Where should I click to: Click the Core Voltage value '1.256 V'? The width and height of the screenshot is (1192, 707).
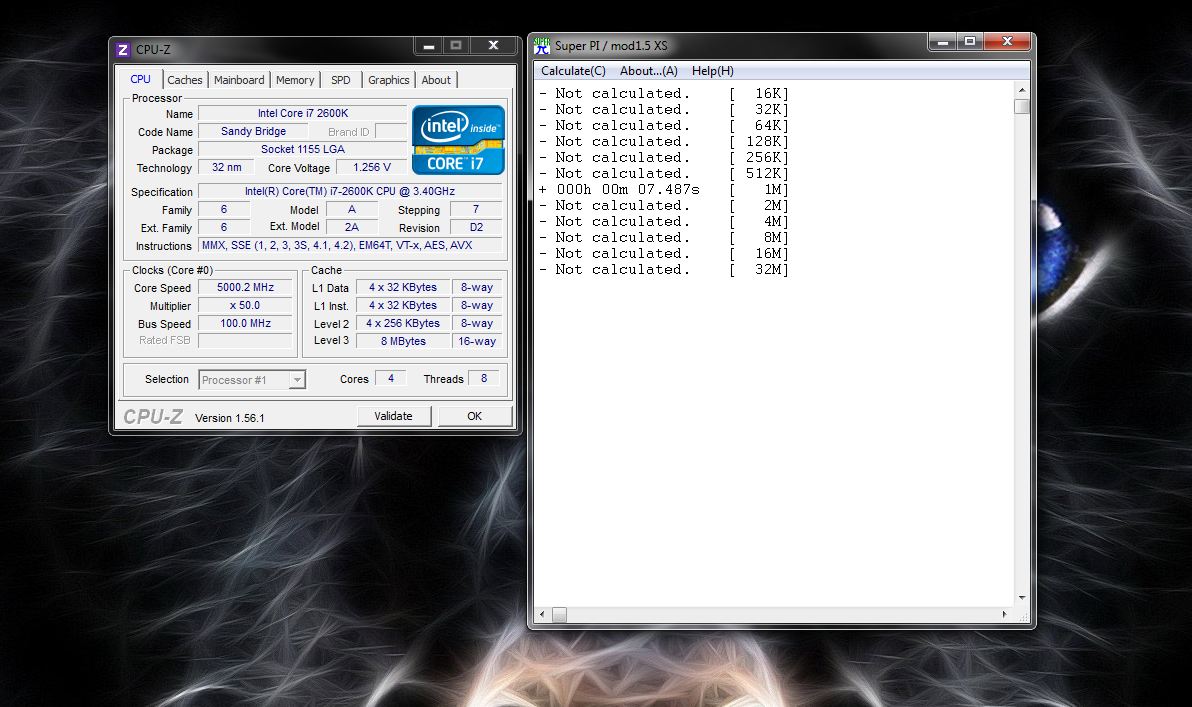[372, 167]
